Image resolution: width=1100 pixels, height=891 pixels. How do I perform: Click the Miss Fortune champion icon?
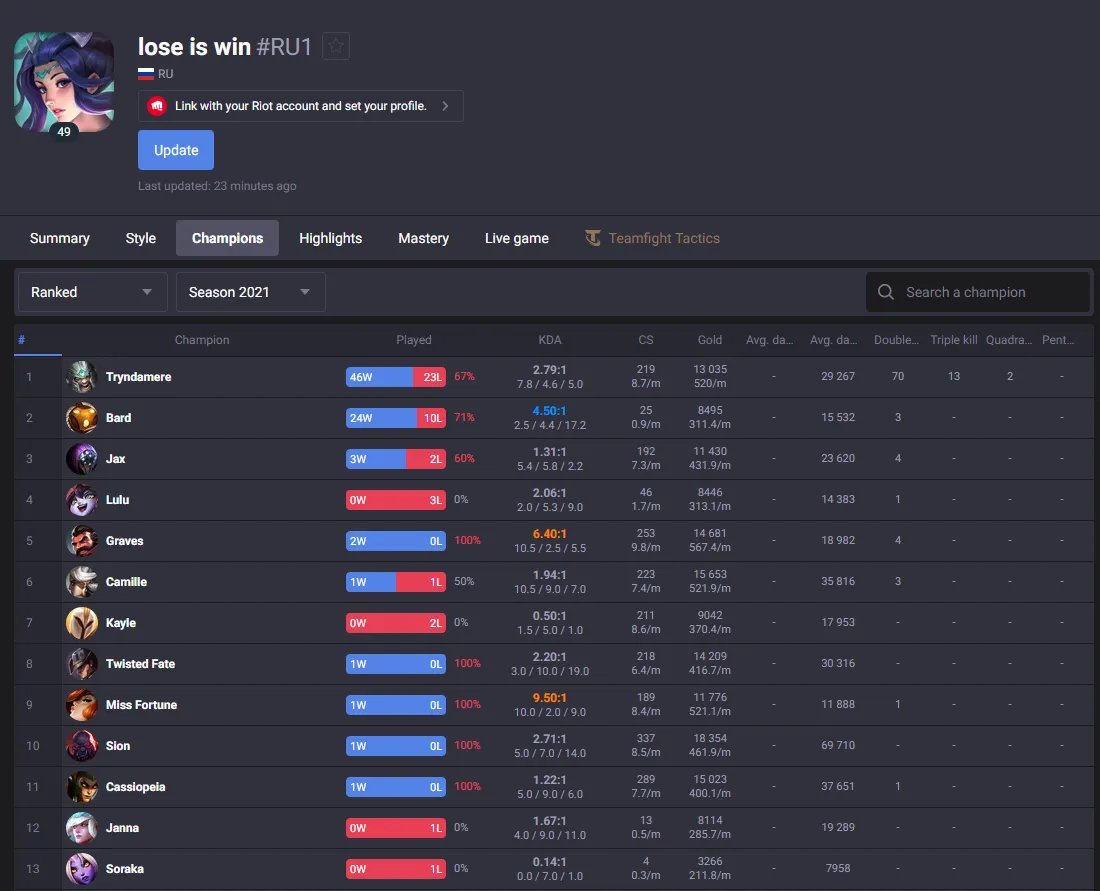(x=81, y=705)
